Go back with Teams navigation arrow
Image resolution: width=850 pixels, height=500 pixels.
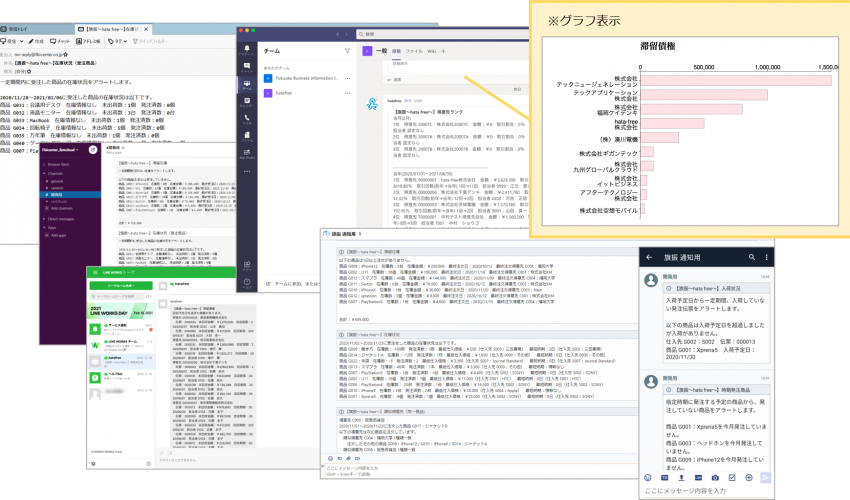point(337,34)
